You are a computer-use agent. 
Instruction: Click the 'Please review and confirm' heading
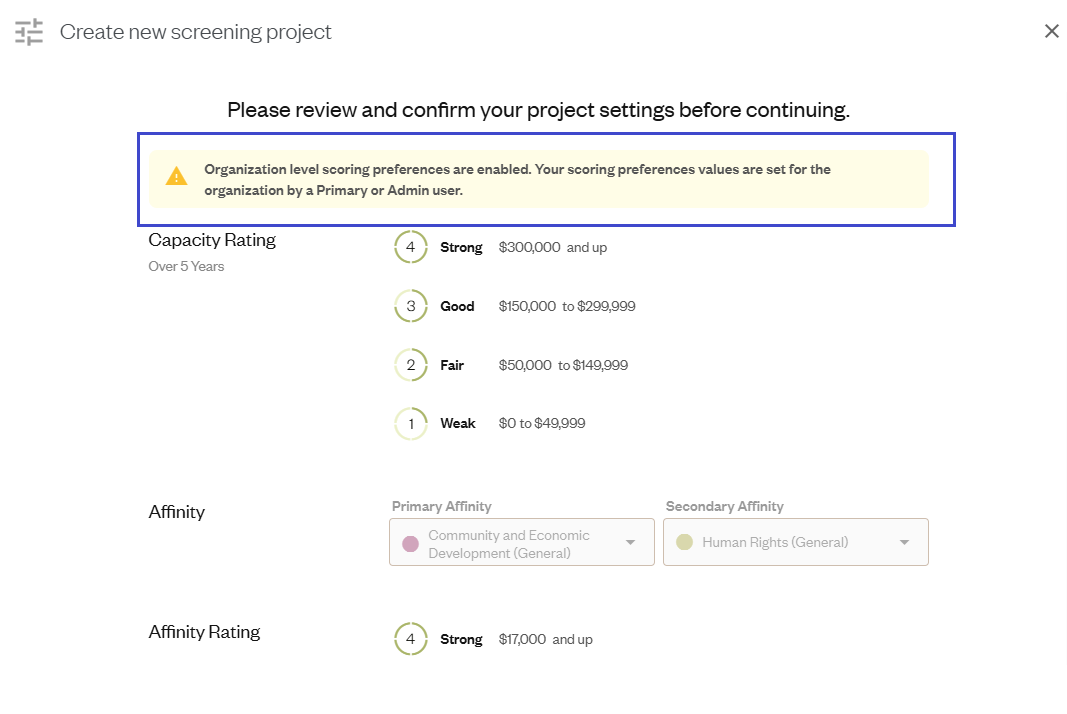(x=538, y=110)
